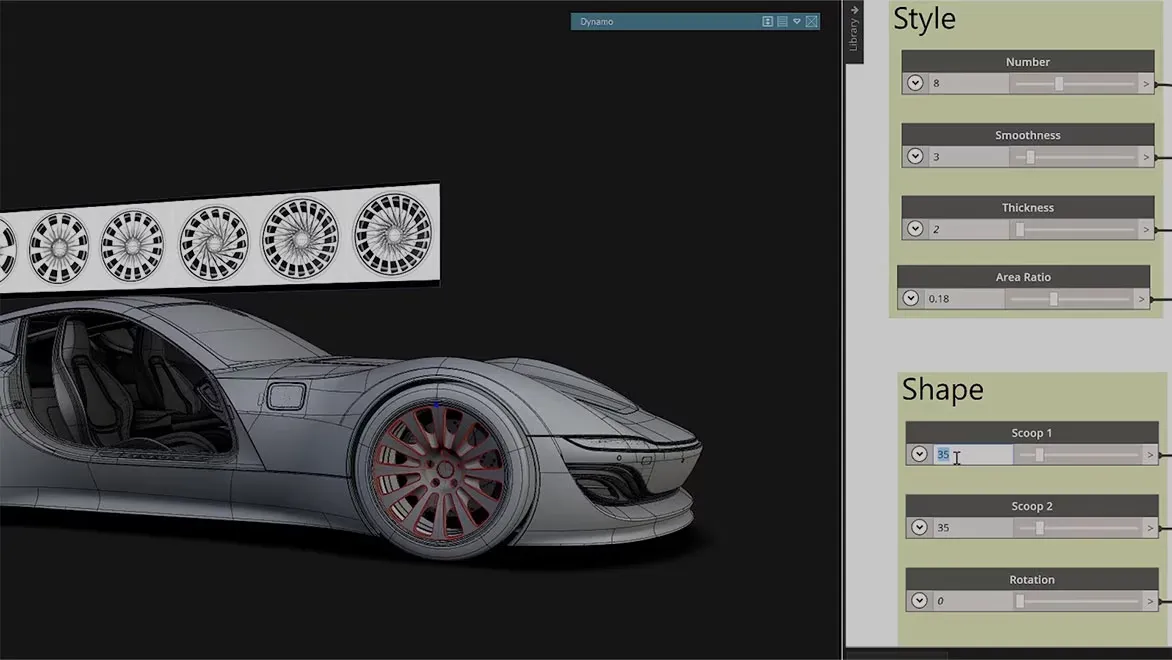
Task: Open the Thickness slider options chevron
Action: click(x=915, y=229)
